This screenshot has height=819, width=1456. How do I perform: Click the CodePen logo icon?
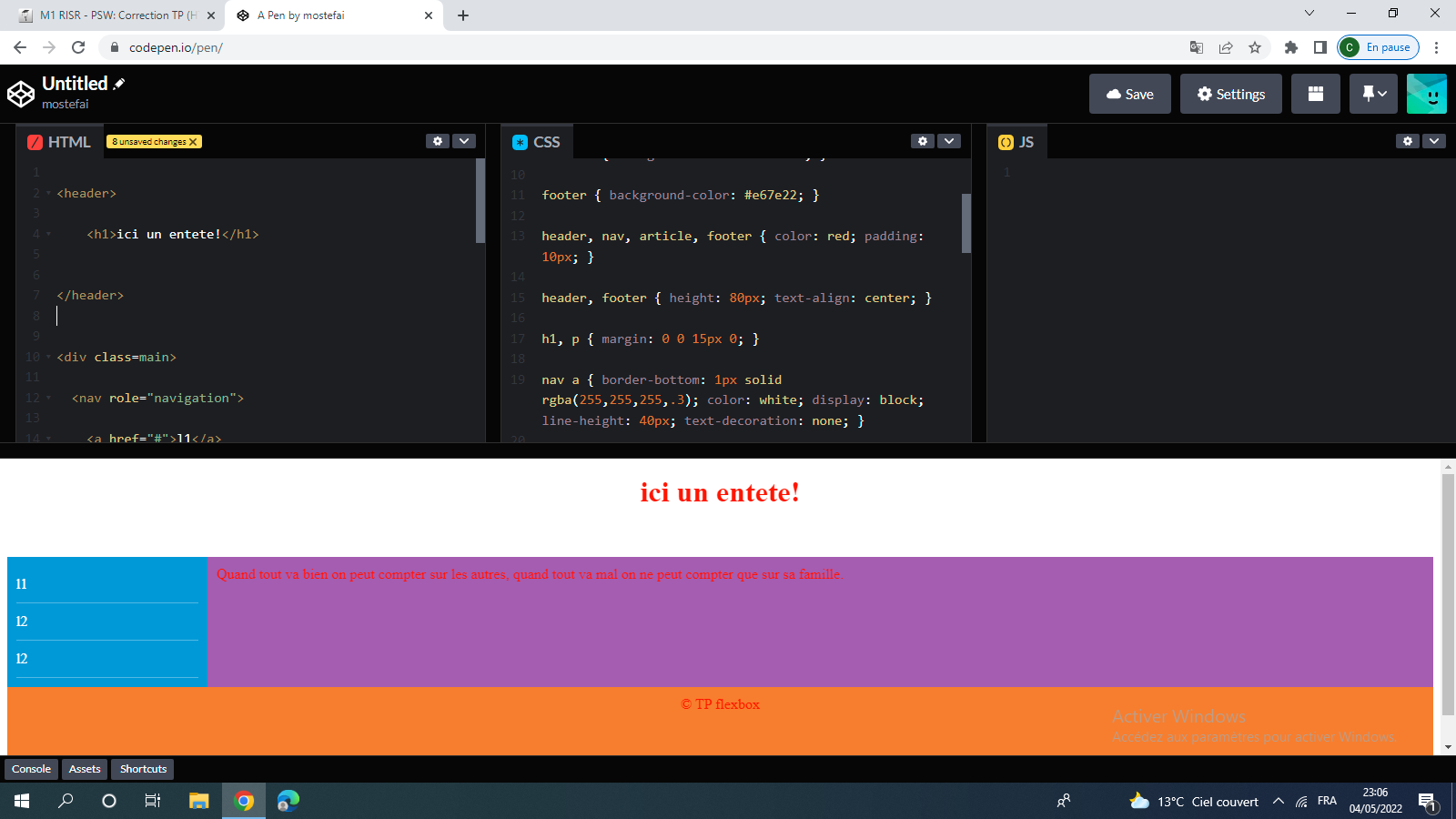pyautogui.click(x=21, y=94)
